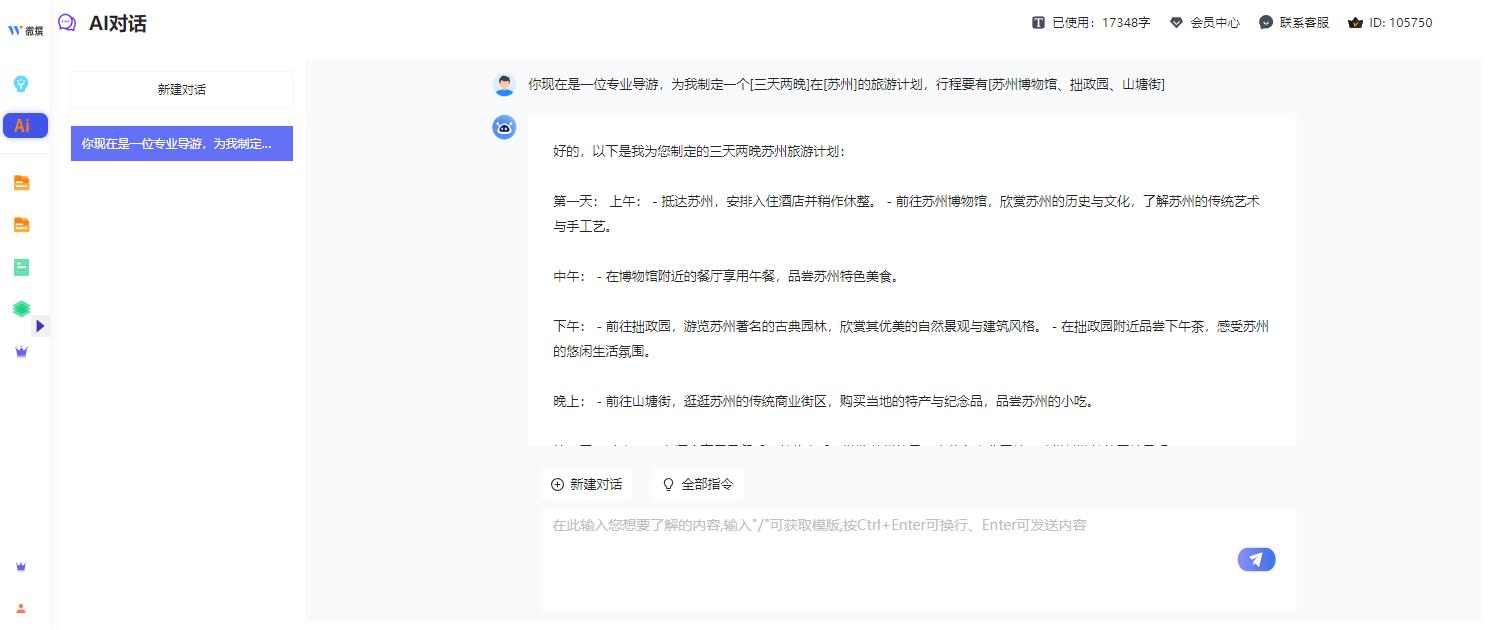The height and width of the screenshot is (630, 1490).
Task: Click crown icon above the user profile icon
Action: point(21,567)
